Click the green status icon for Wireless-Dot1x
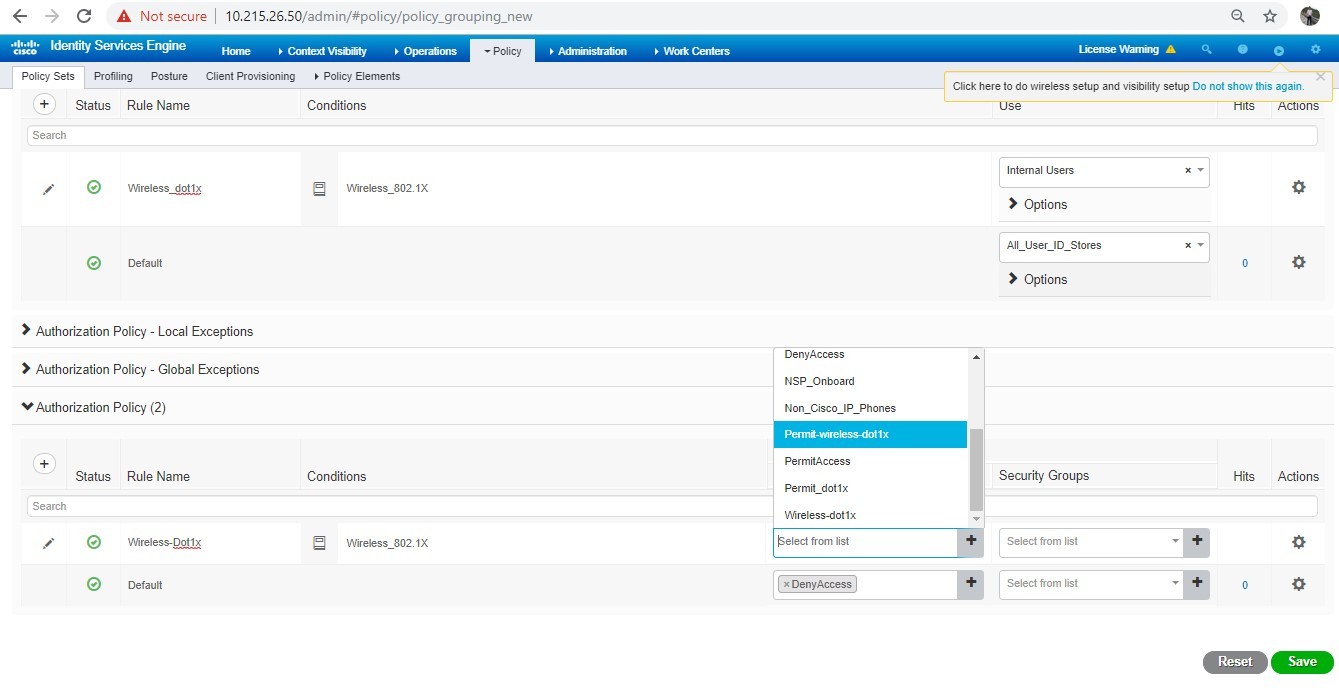 pos(94,542)
